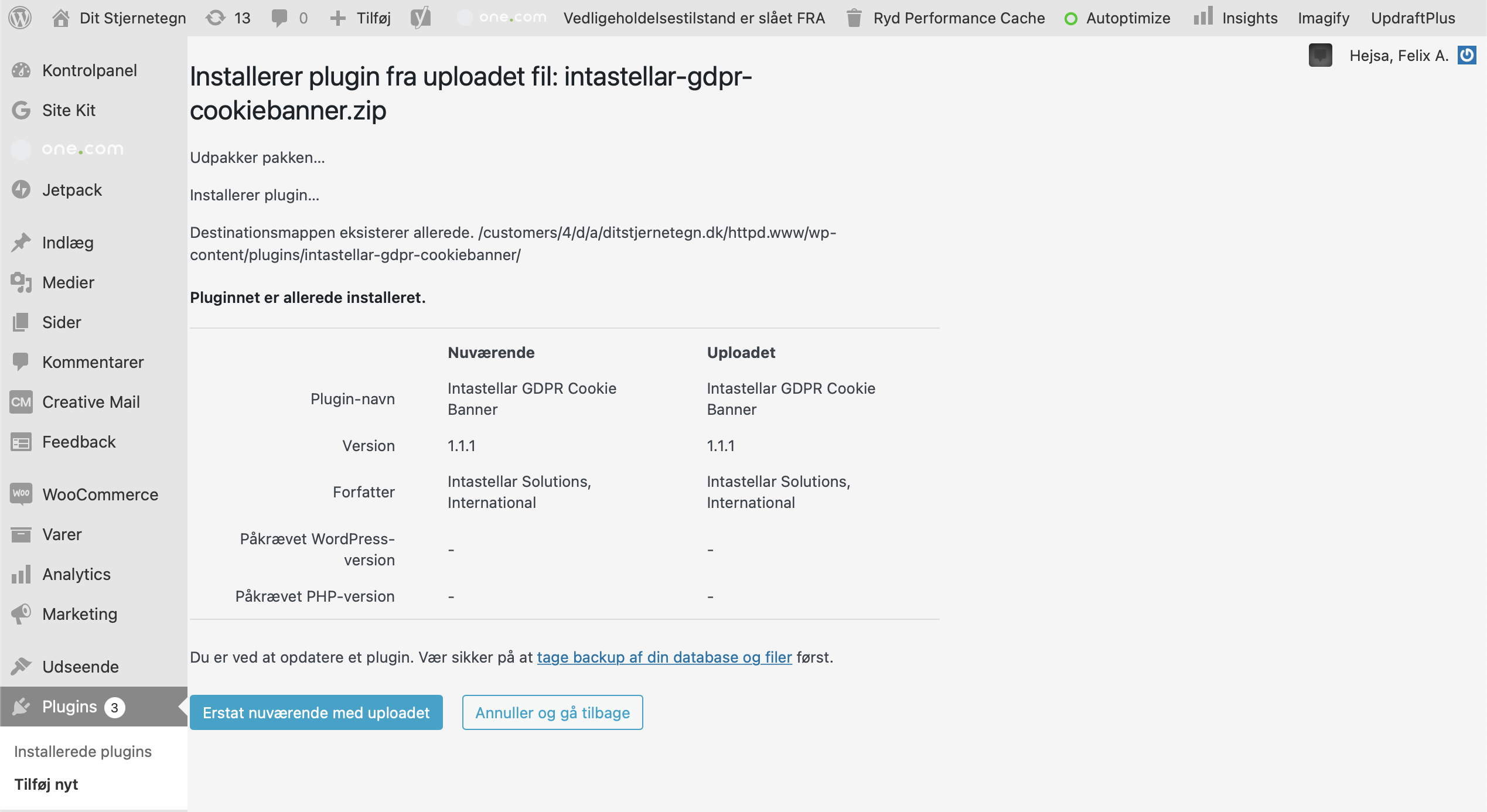Screen dimensions: 1487x812
Task: Click Hejsa, Felix A. account text
Action: pyautogui.click(x=1399, y=56)
